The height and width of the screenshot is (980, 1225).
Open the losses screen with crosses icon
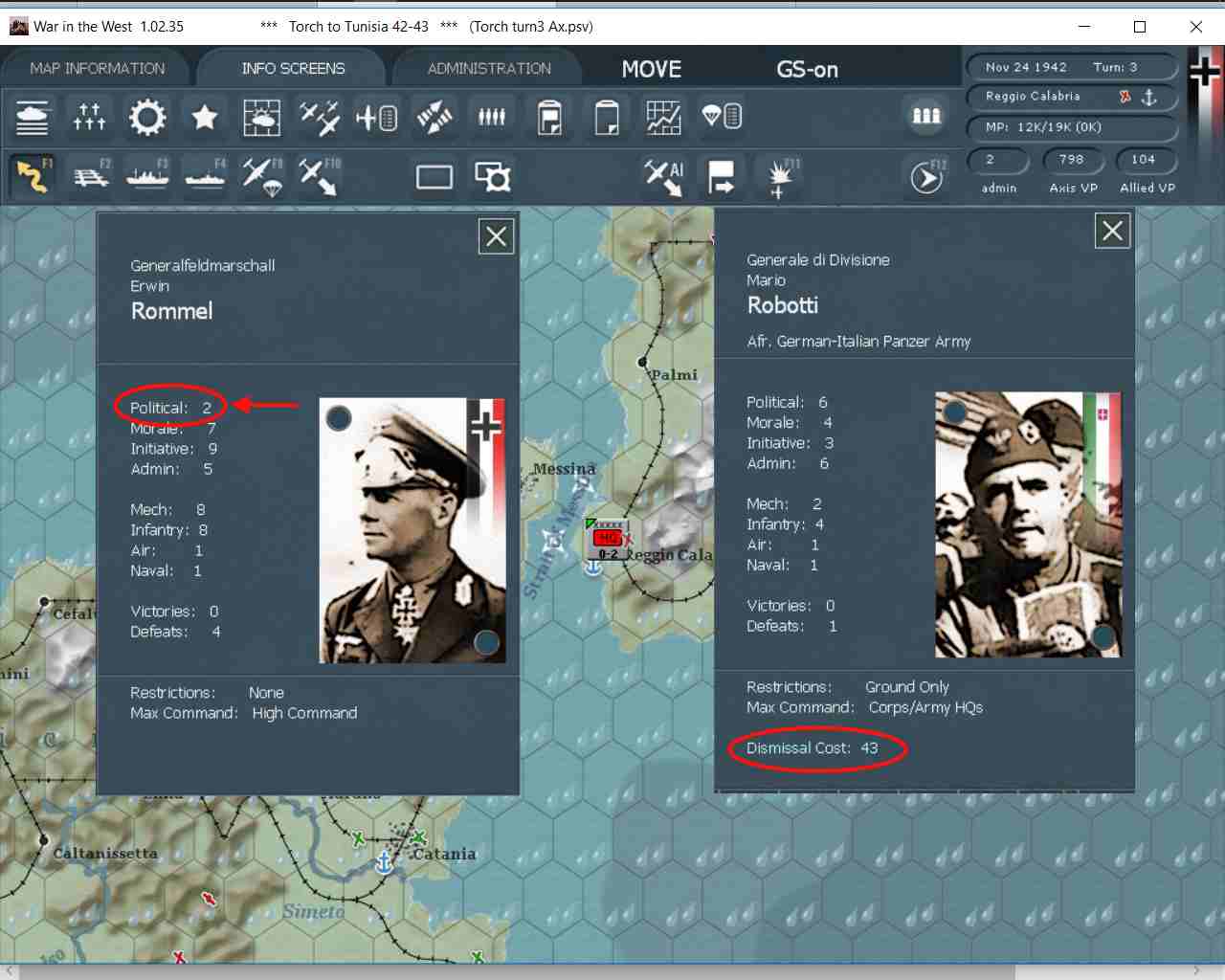(89, 118)
